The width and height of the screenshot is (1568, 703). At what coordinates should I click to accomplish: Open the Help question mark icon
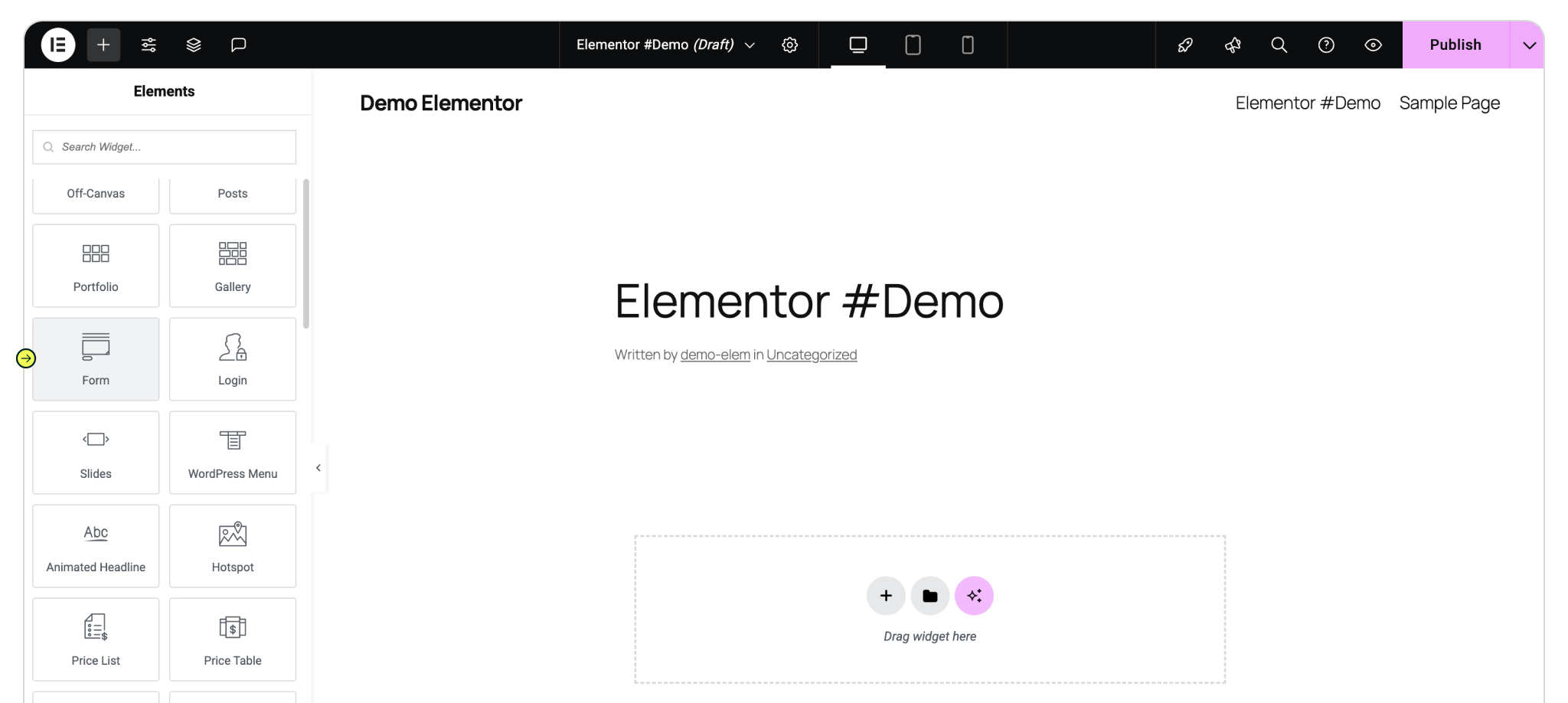click(1326, 44)
